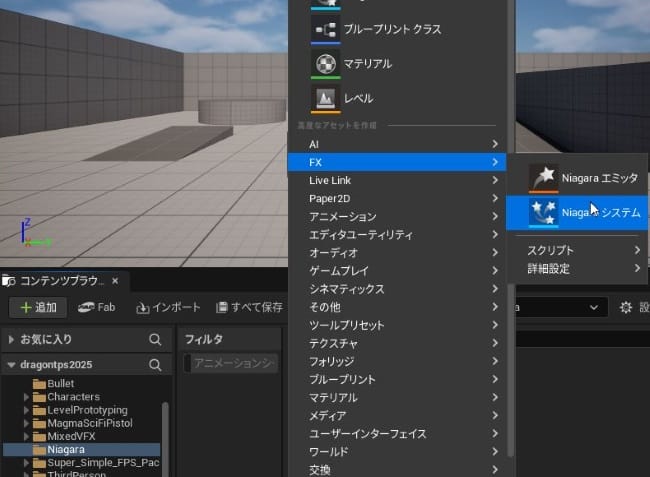Expand the Characters folder
The width and height of the screenshot is (650, 477).
pos(27,397)
